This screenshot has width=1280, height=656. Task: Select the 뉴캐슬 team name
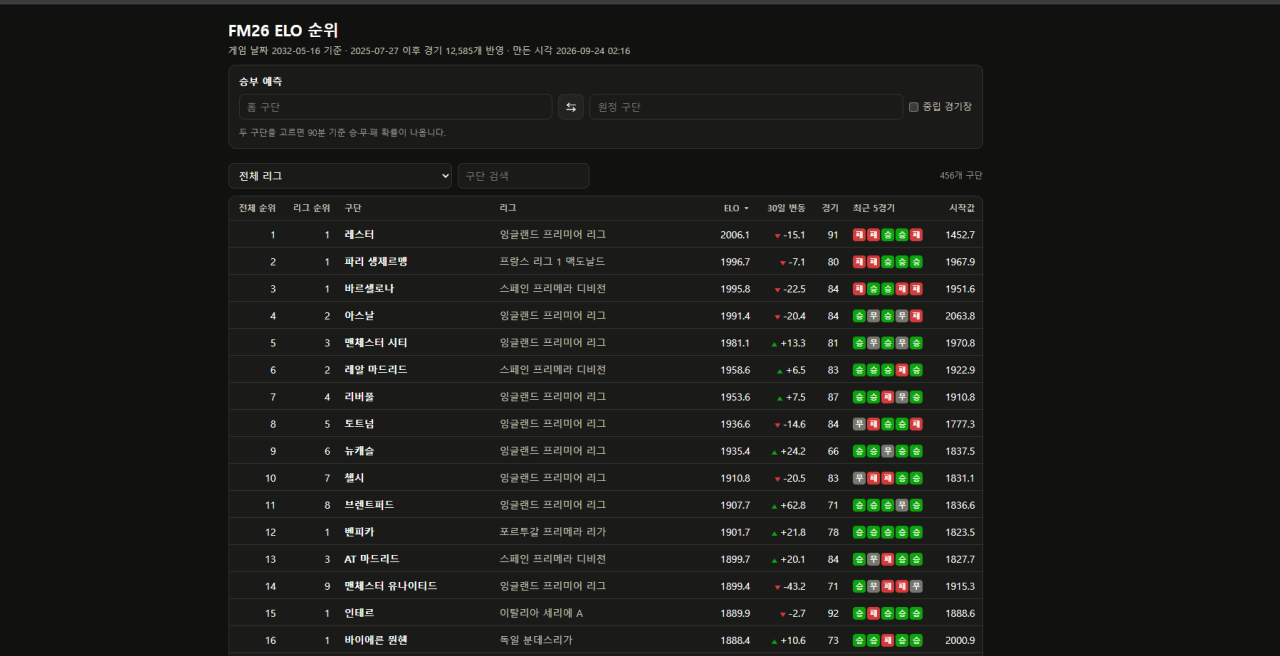359,451
